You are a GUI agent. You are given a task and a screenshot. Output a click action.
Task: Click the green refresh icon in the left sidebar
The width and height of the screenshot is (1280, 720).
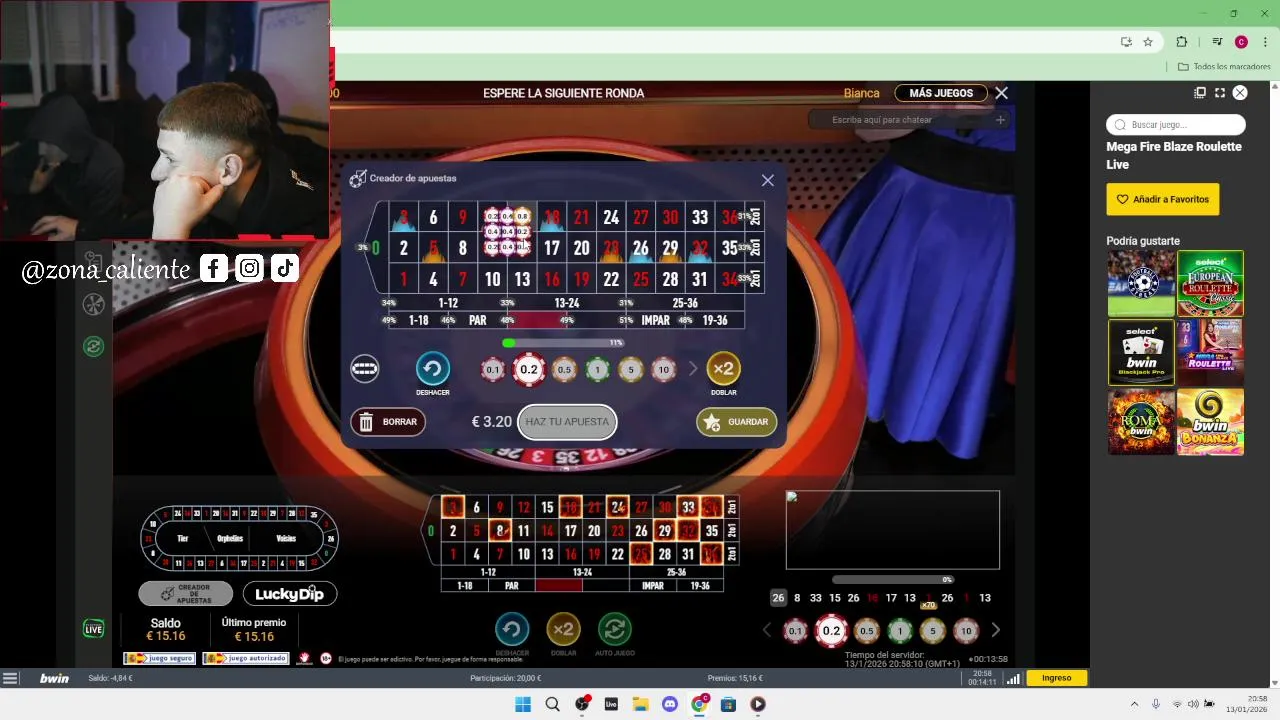(x=93, y=346)
